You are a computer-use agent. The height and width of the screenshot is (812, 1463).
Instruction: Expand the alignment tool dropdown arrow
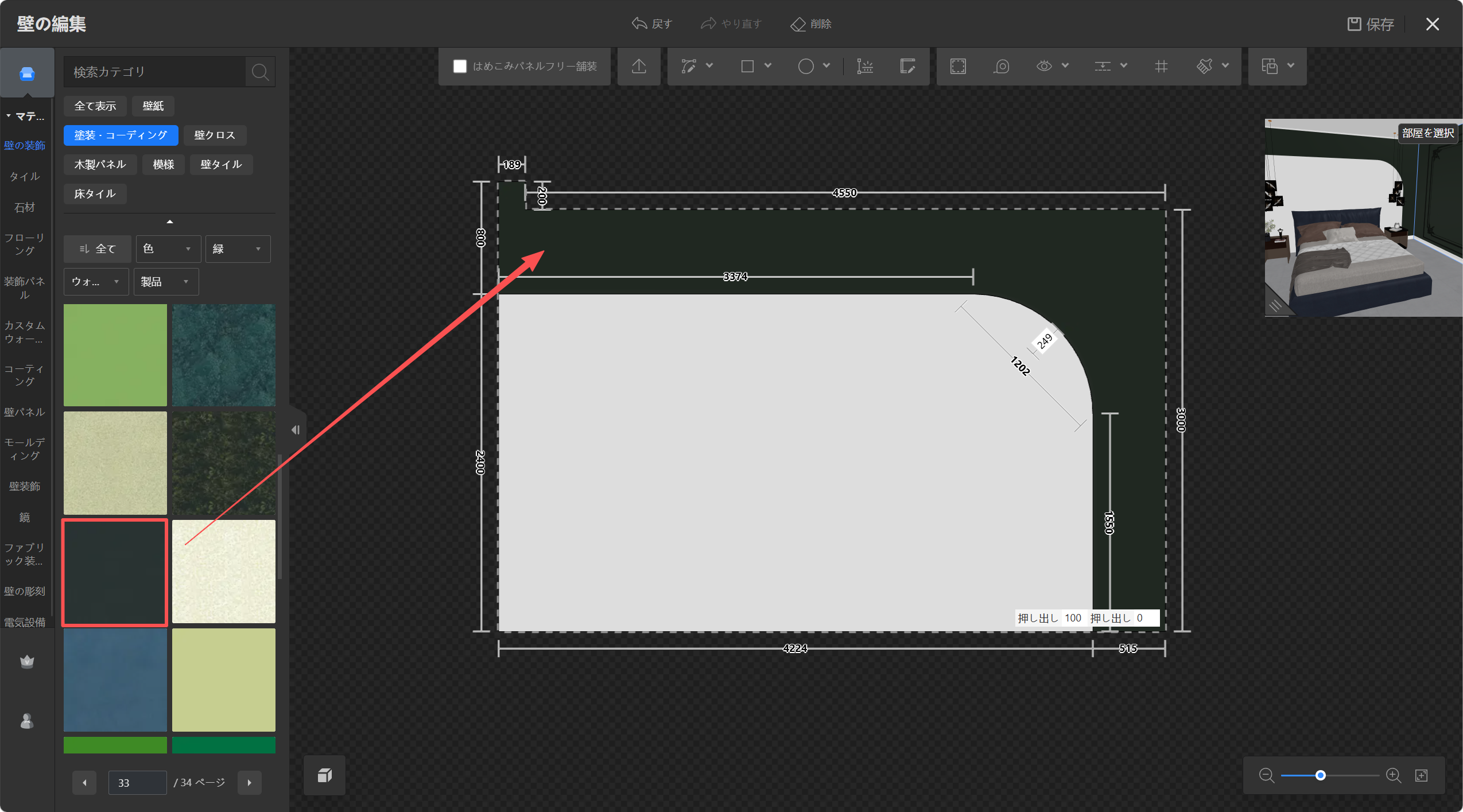coord(1124,65)
